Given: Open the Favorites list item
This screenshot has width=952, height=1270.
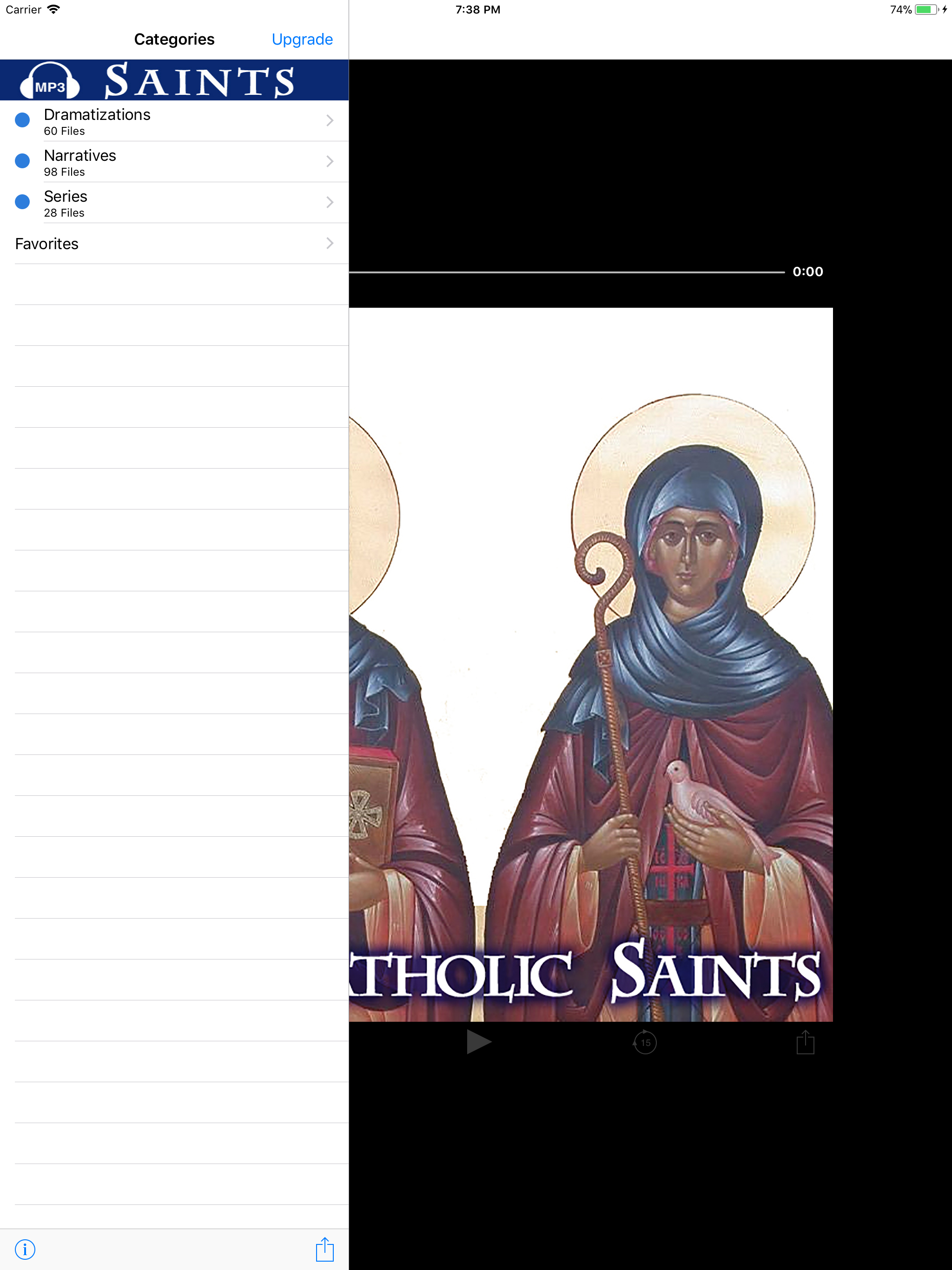Looking at the screenshot, I should tap(47, 244).
